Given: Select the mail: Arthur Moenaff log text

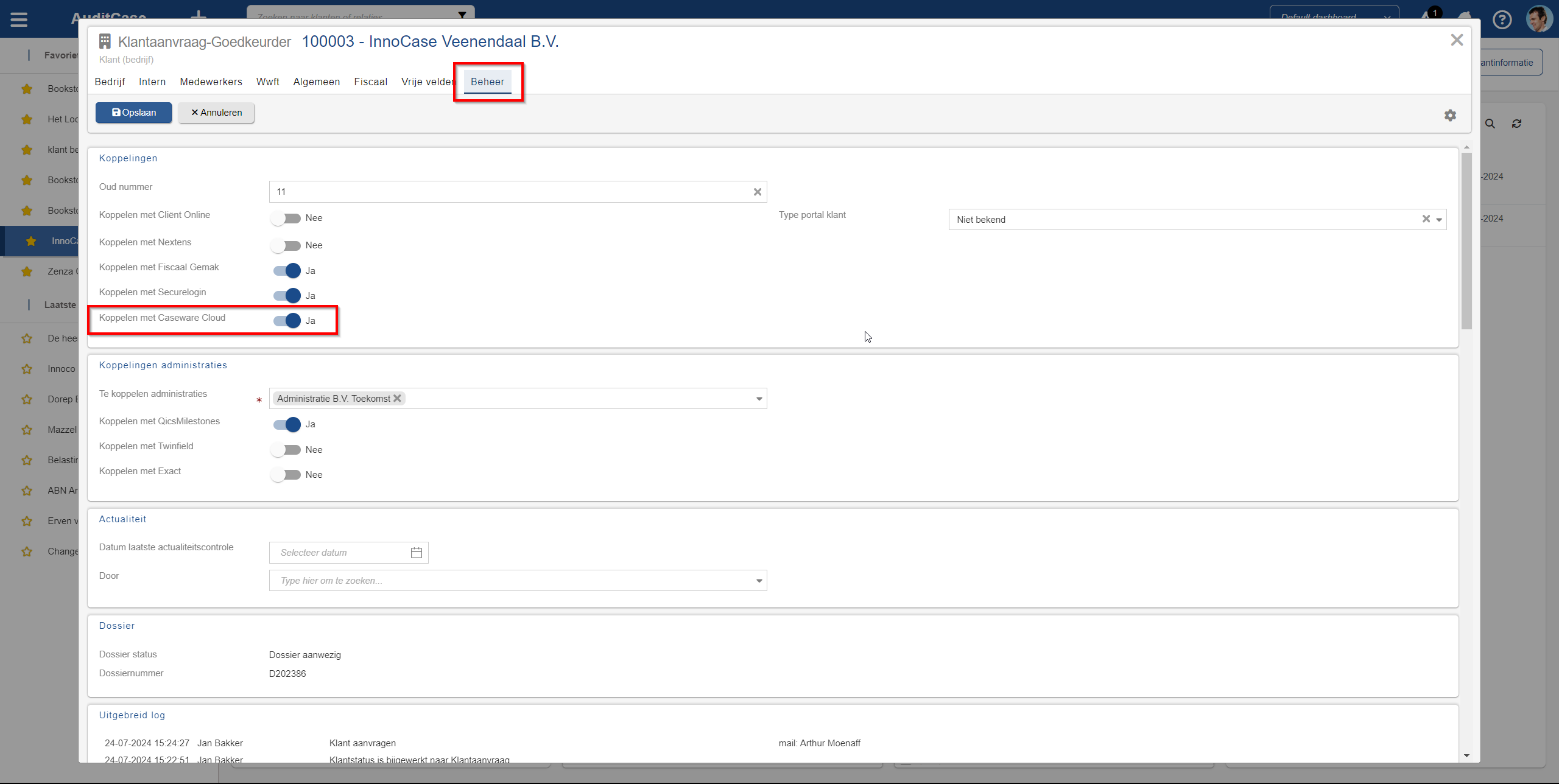Looking at the screenshot, I should click(820, 743).
